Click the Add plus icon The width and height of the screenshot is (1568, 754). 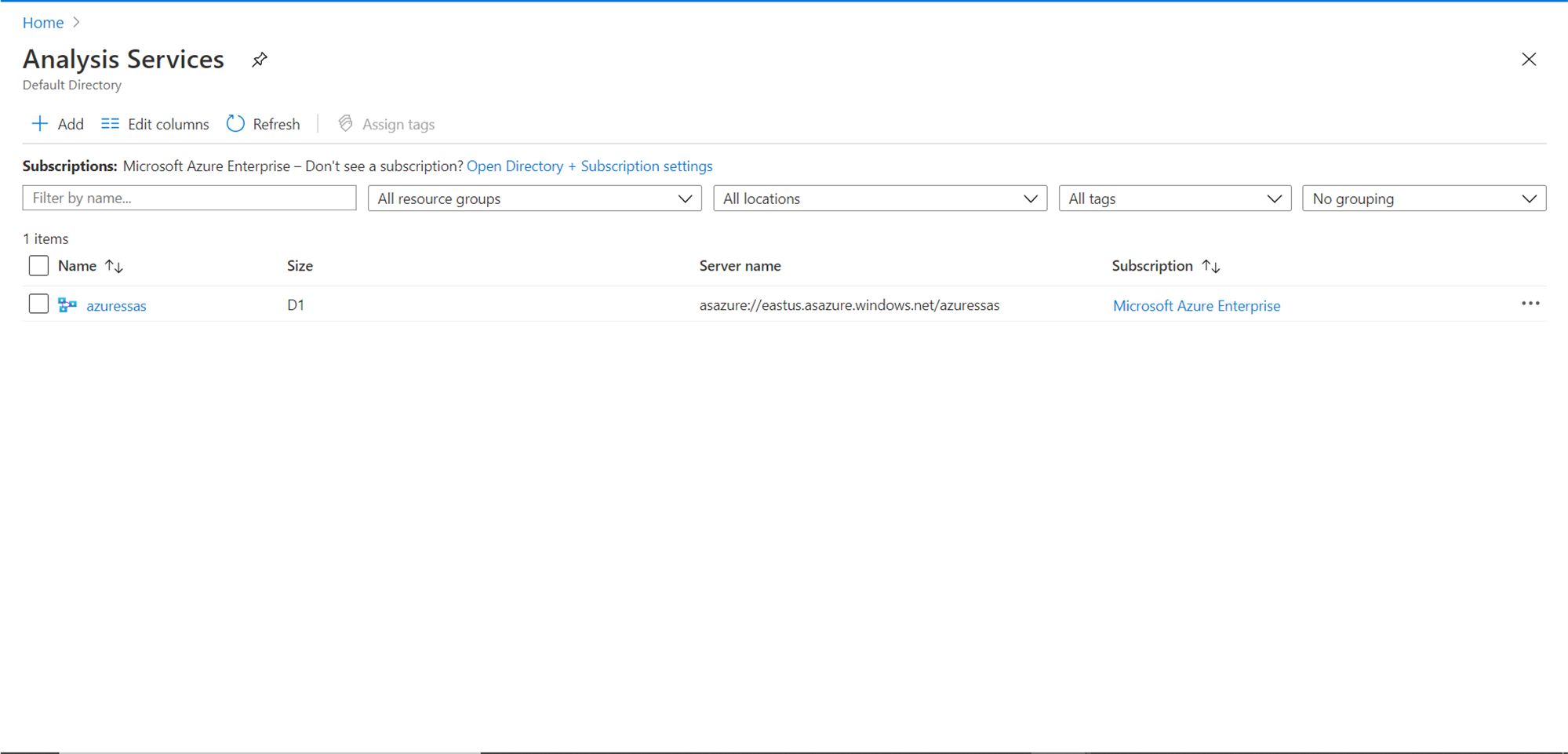point(39,124)
